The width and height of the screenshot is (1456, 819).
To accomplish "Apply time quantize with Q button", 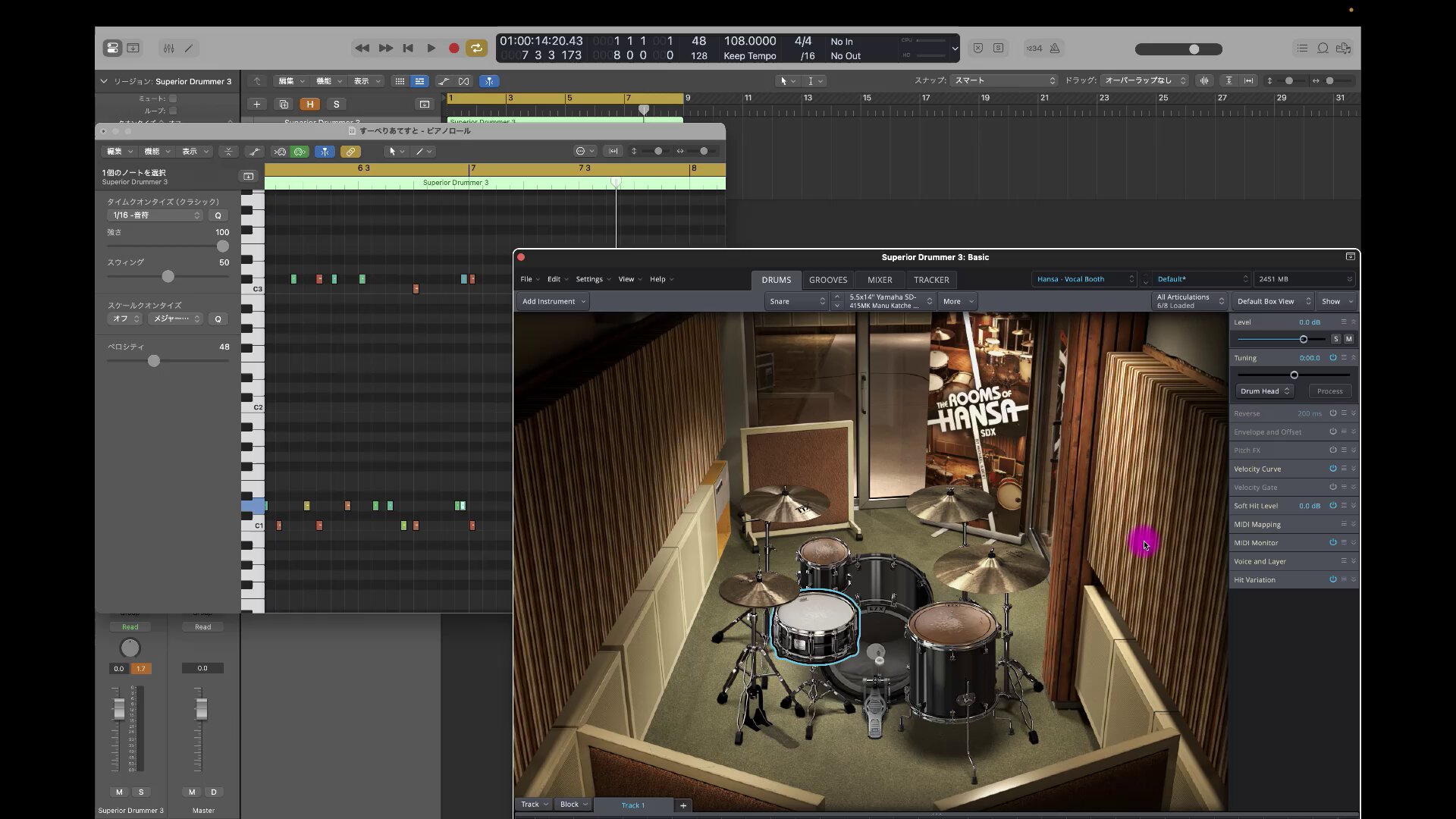I will [x=218, y=215].
